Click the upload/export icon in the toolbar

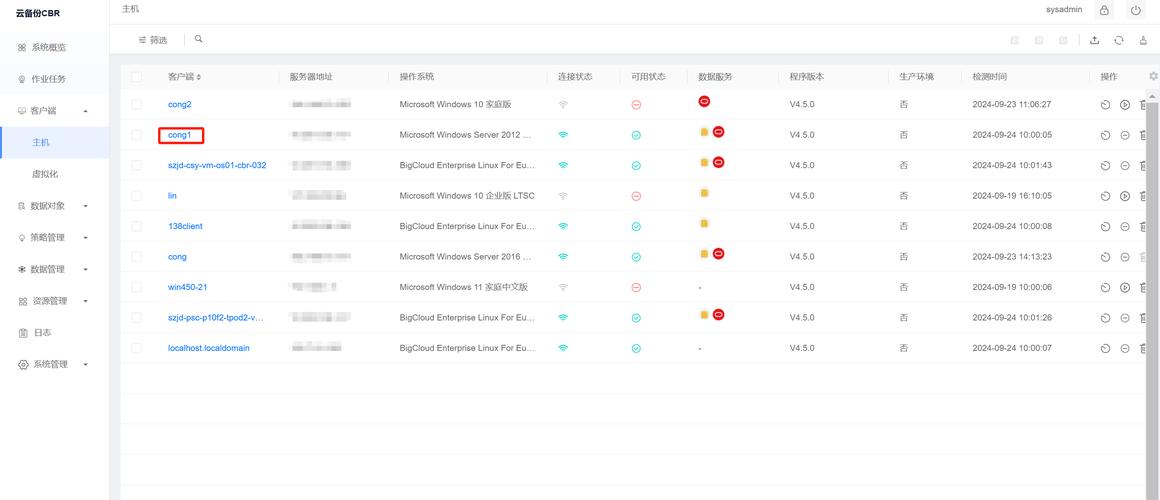(x=1094, y=40)
